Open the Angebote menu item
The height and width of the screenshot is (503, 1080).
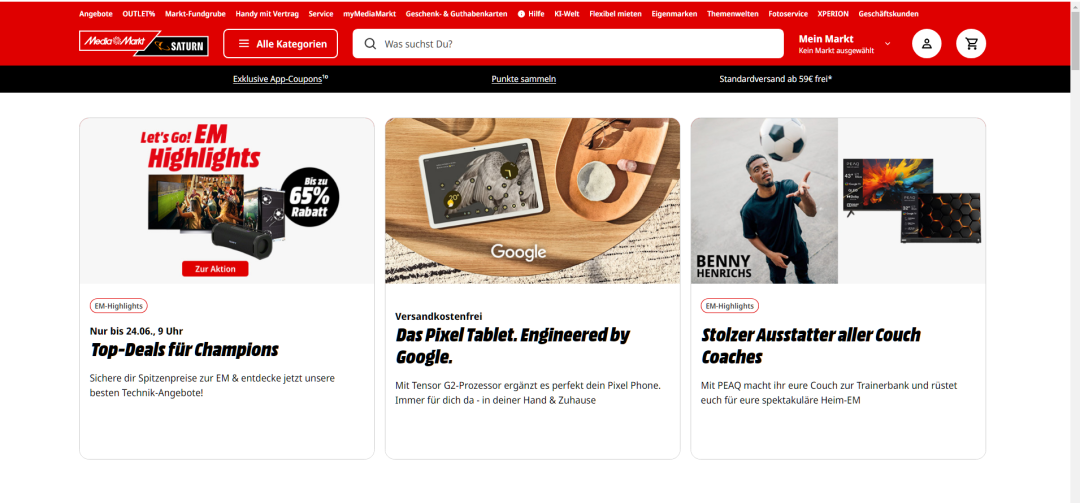(96, 14)
